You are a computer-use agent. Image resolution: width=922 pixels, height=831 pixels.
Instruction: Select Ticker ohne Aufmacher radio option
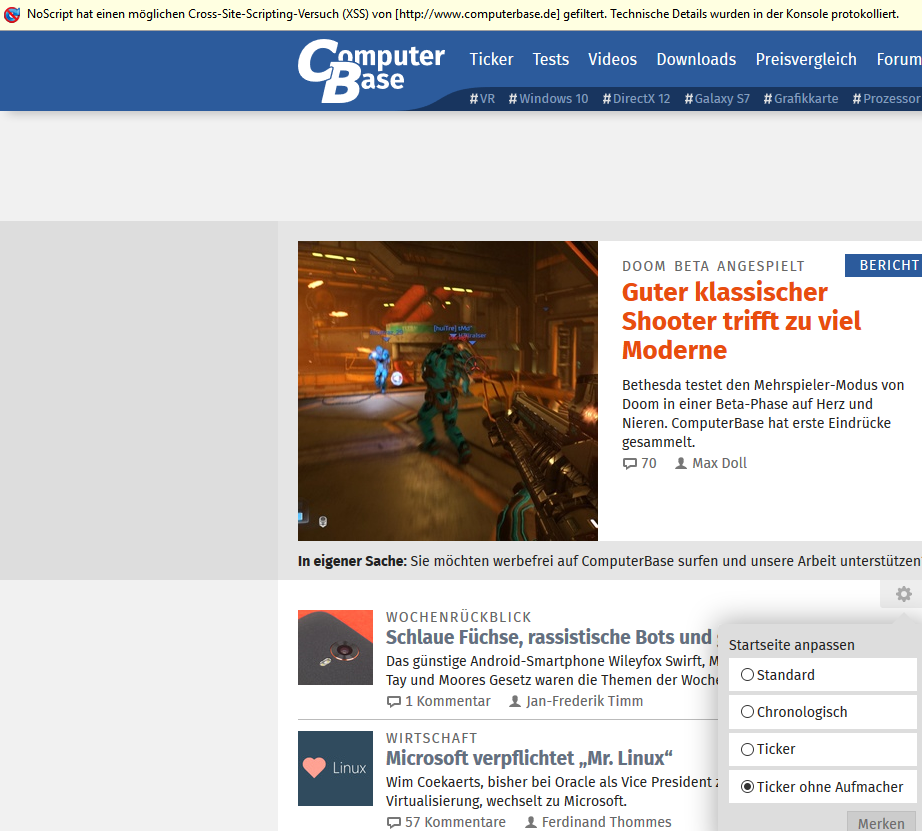[747, 787]
